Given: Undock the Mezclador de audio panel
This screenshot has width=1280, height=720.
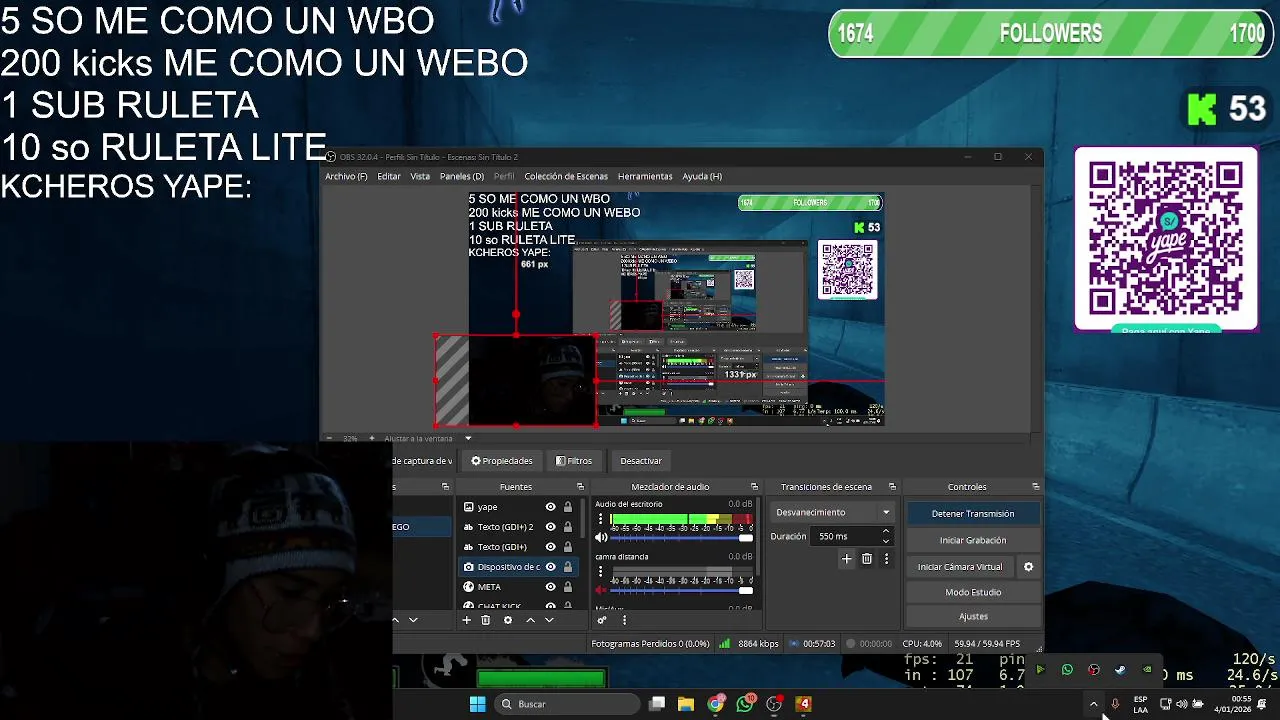Looking at the screenshot, I should (x=755, y=487).
